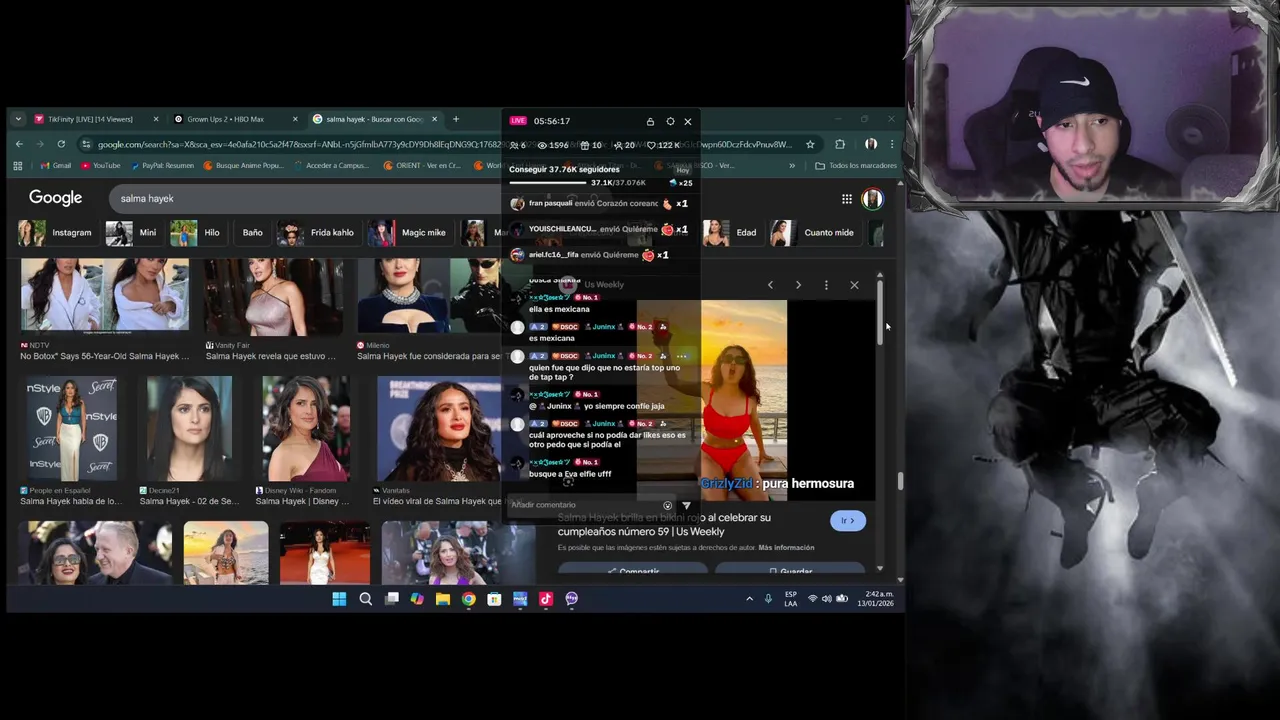1280x720 pixels.
Task: Click the preview panel's vertical scrollbar
Action: [x=880, y=310]
